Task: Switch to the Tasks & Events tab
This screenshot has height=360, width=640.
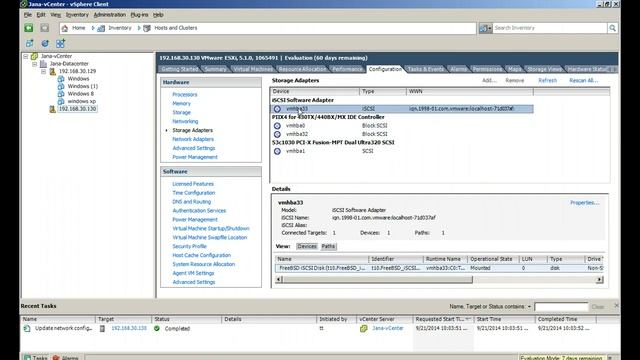Action: [x=425, y=69]
